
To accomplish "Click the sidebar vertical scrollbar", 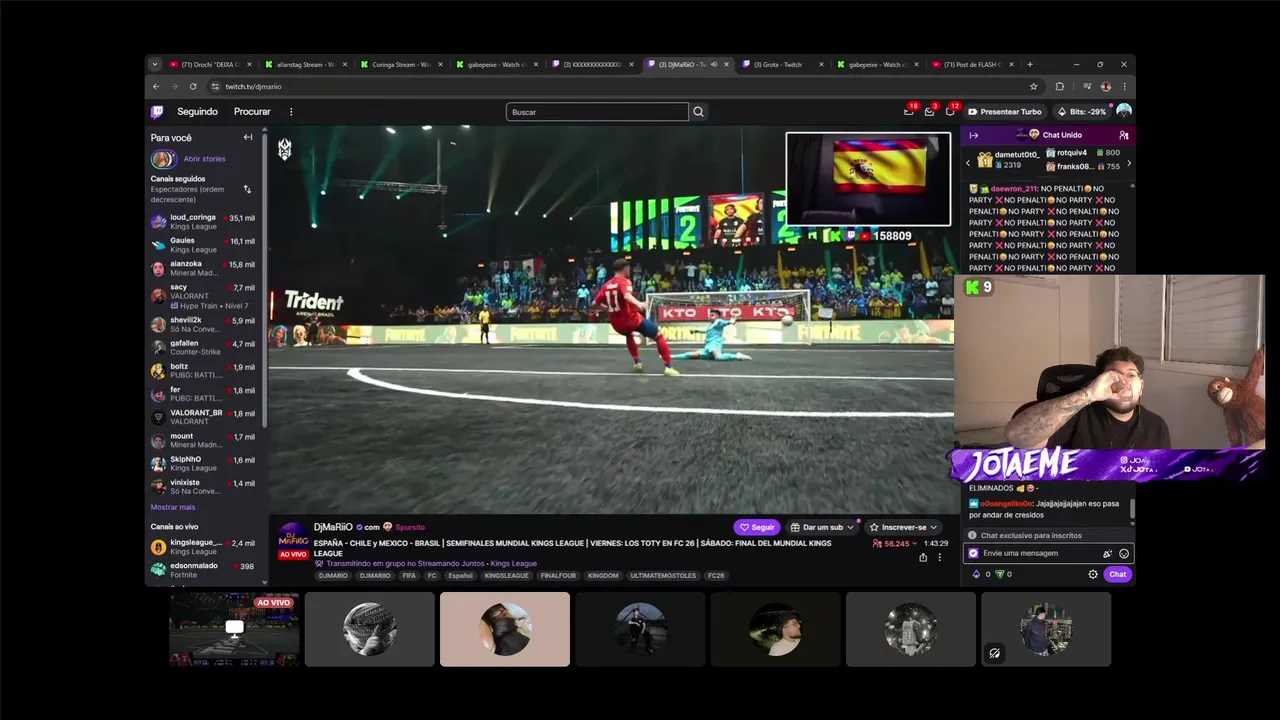I will [x=265, y=280].
